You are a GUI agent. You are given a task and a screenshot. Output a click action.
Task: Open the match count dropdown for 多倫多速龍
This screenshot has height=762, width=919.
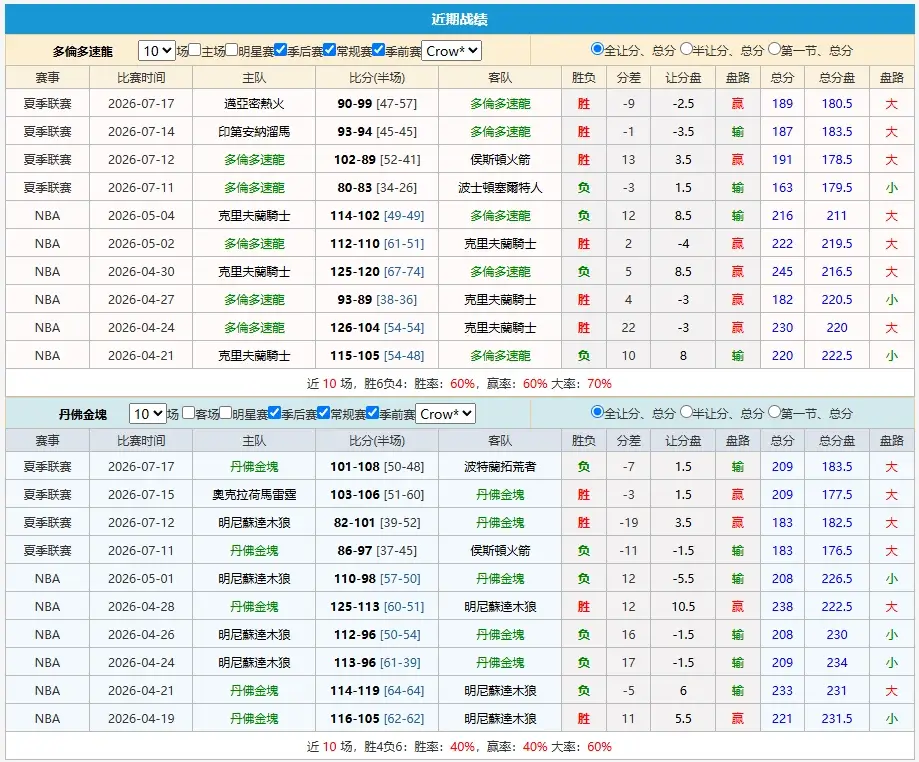click(156, 51)
